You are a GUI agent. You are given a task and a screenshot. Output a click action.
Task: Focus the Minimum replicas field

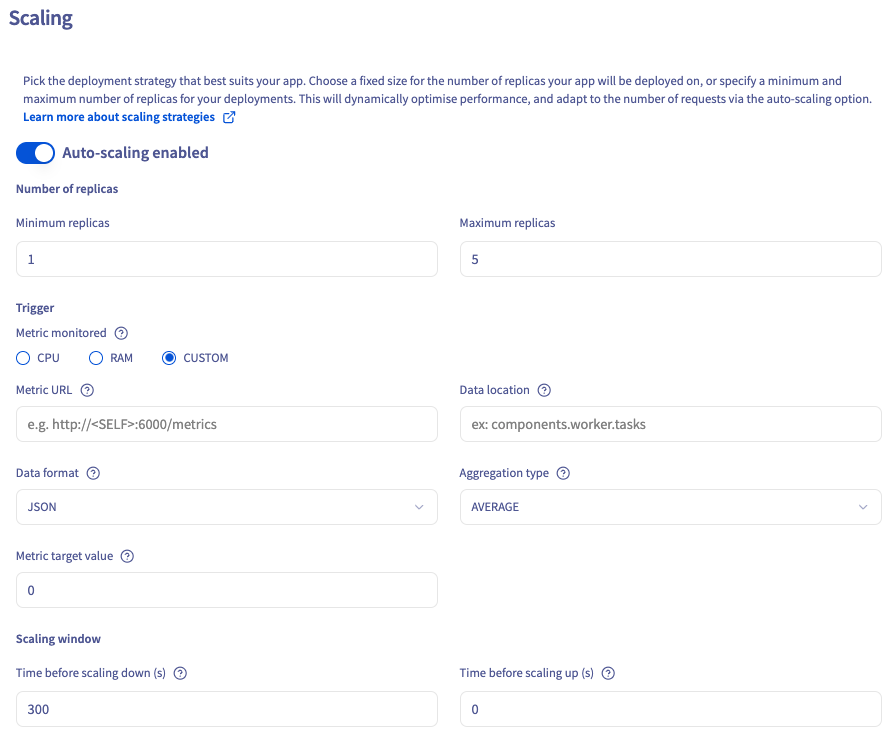coord(227,259)
